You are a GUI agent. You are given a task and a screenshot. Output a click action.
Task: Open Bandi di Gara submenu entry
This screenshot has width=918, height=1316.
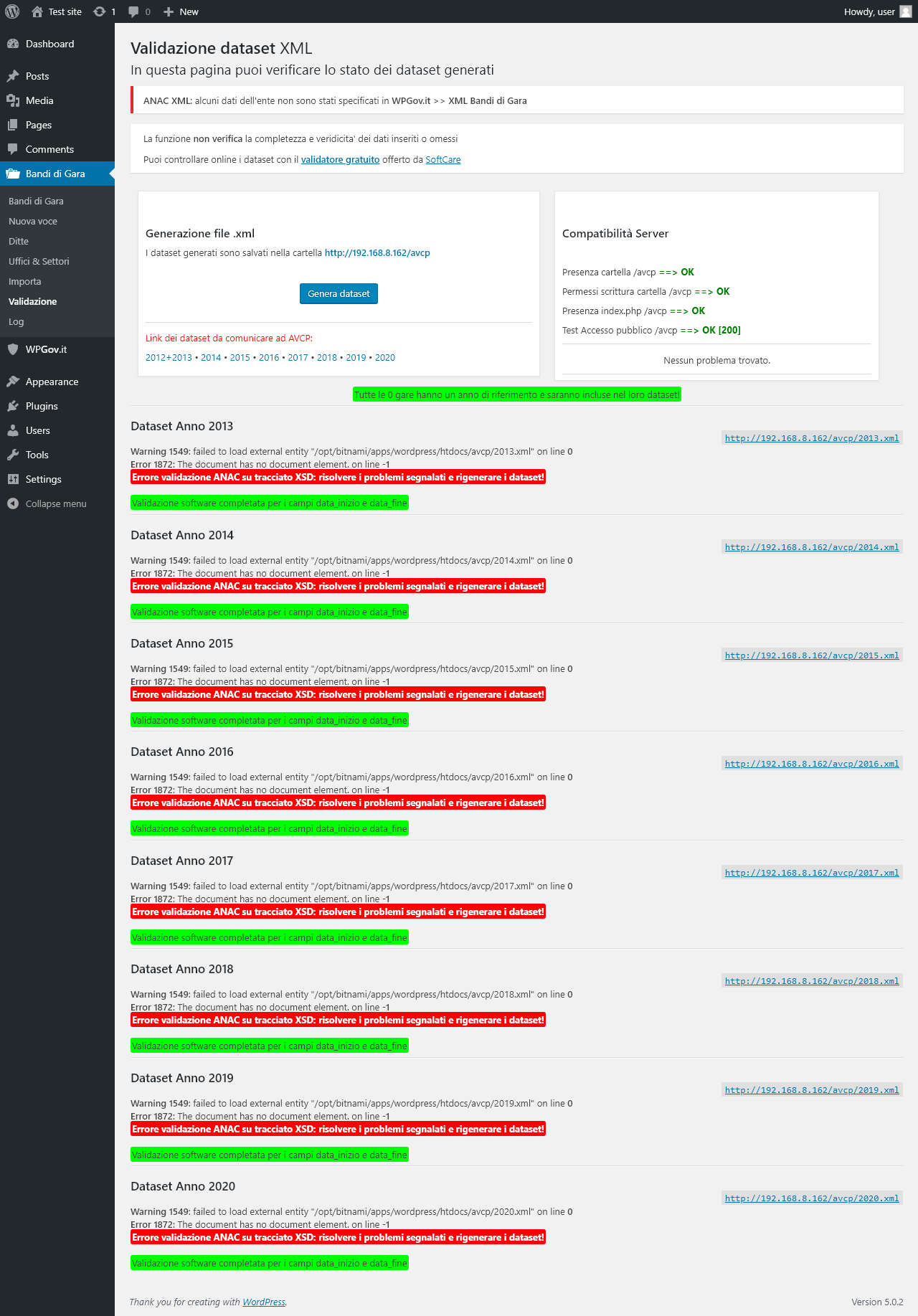36,202
